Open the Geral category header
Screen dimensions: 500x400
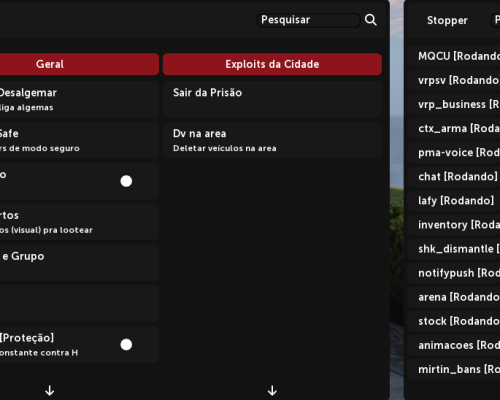(x=79, y=64)
